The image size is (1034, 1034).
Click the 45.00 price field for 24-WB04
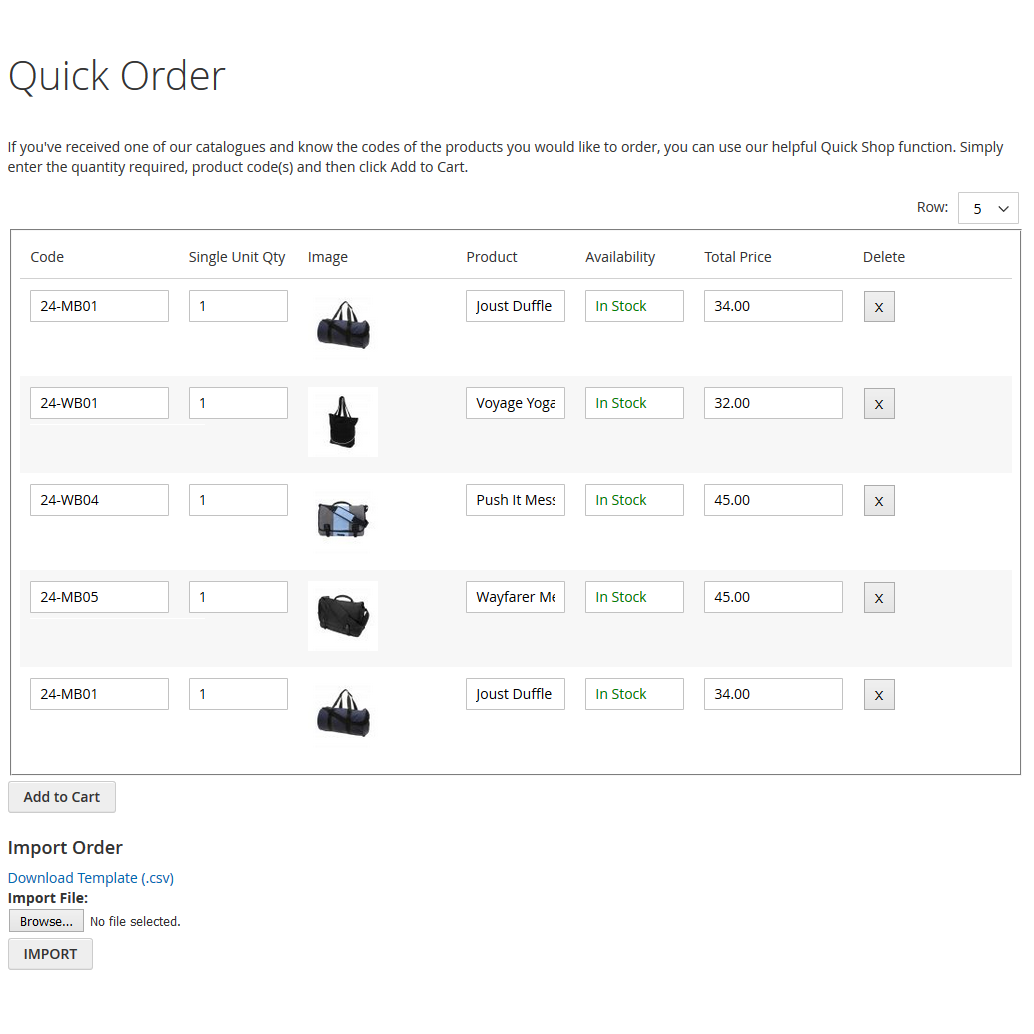pyautogui.click(x=772, y=500)
